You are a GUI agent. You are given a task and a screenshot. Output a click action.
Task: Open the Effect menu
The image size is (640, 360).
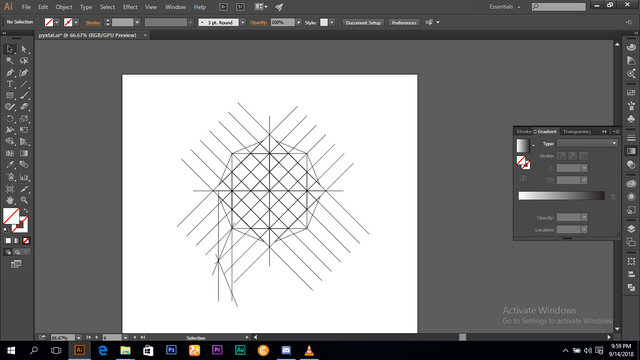pyautogui.click(x=130, y=7)
